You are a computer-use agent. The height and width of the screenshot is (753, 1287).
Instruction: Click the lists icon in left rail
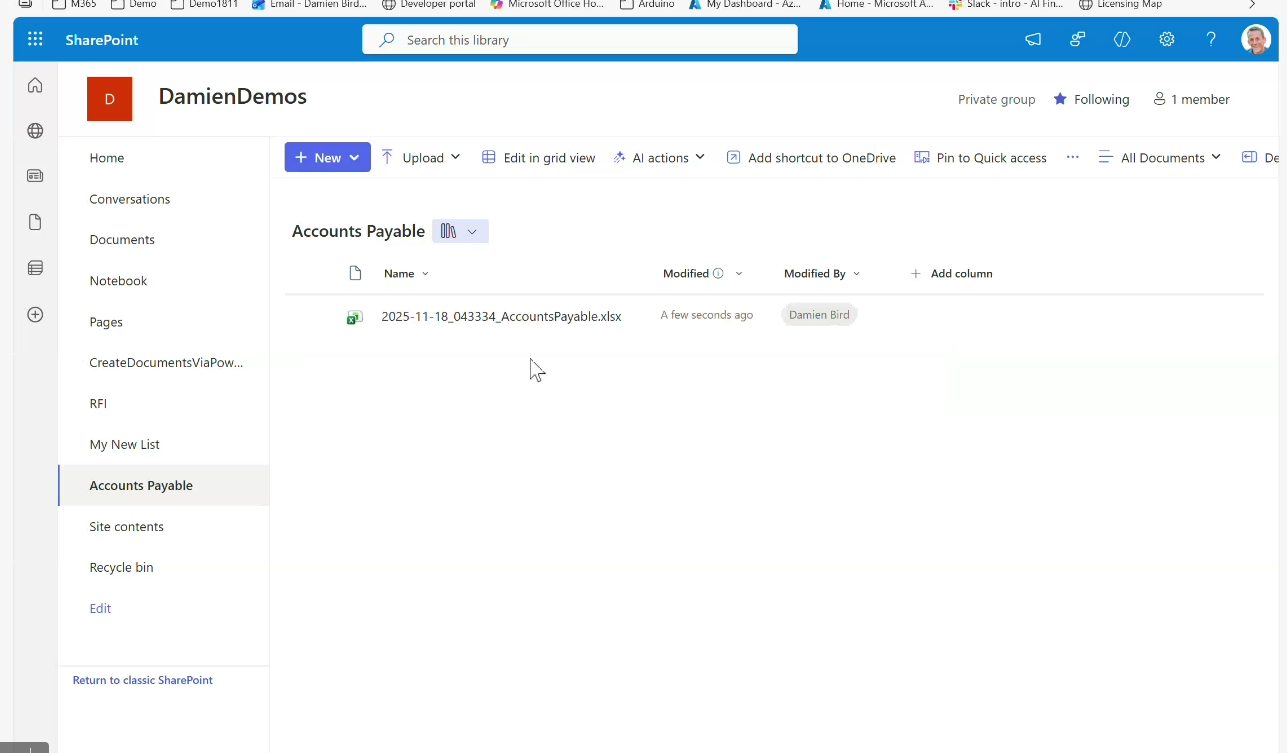pyautogui.click(x=35, y=268)
